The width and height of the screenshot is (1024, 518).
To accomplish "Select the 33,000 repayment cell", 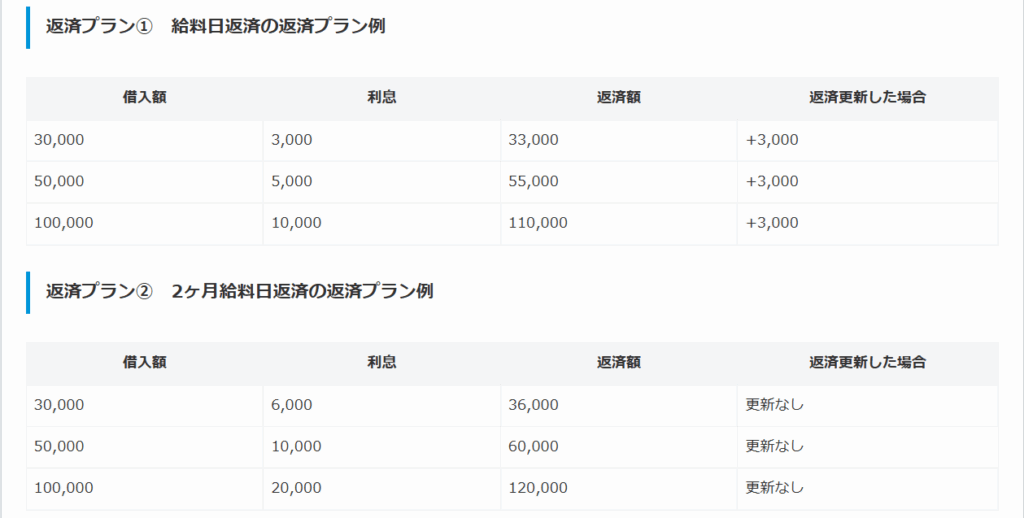I will 533,140.
